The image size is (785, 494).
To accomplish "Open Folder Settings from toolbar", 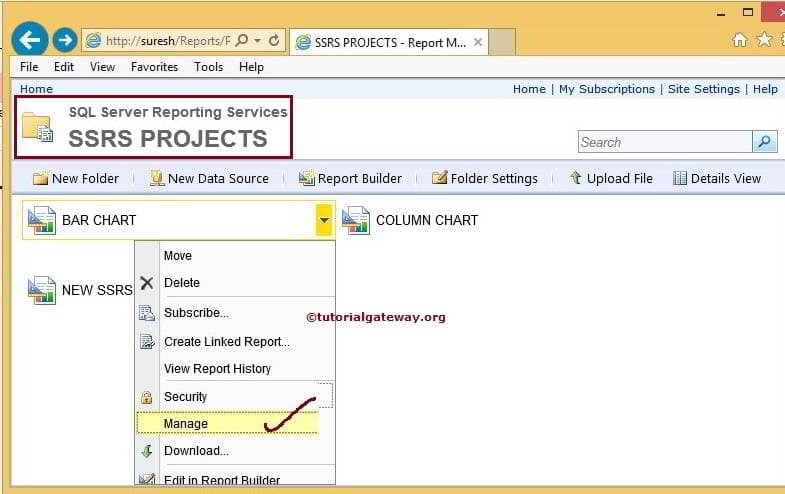I will coord(485,179).
